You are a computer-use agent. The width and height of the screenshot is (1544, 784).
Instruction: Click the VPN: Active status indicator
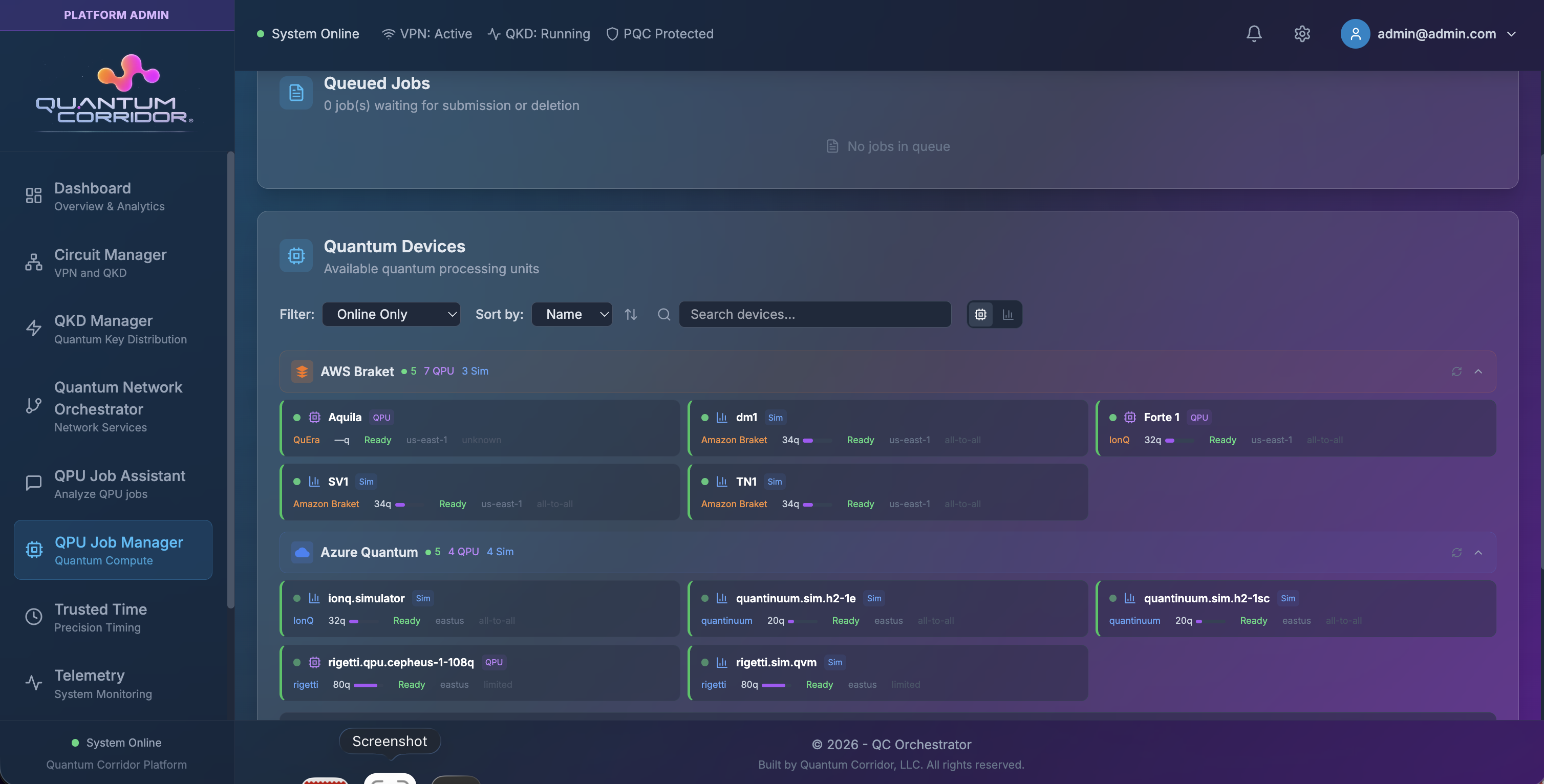click(427, 34)
